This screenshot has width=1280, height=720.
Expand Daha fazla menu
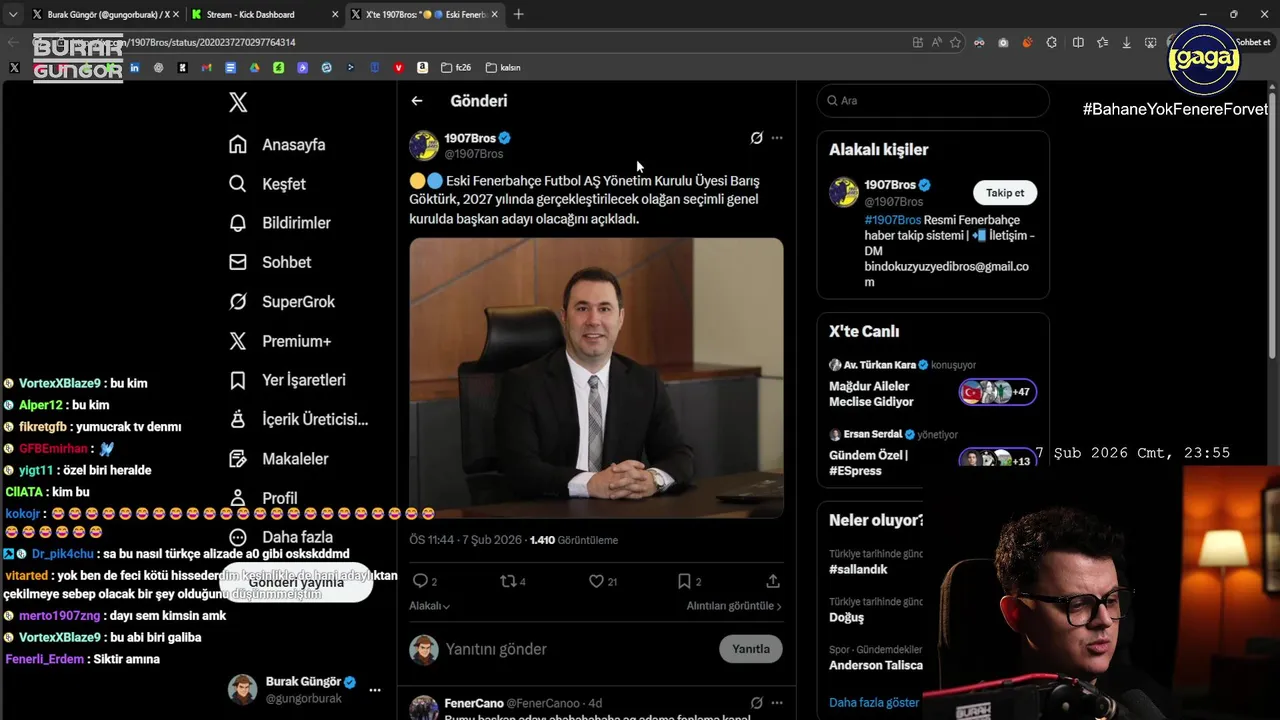click(281, 537)
